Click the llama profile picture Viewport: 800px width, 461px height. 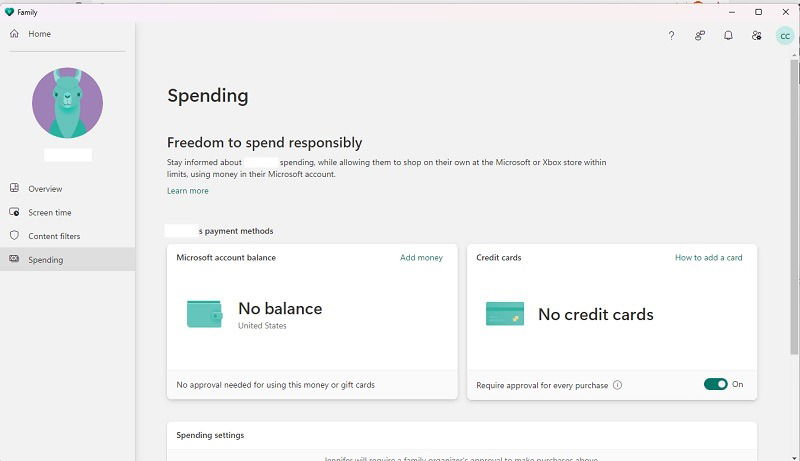click(x=67, y=103)
